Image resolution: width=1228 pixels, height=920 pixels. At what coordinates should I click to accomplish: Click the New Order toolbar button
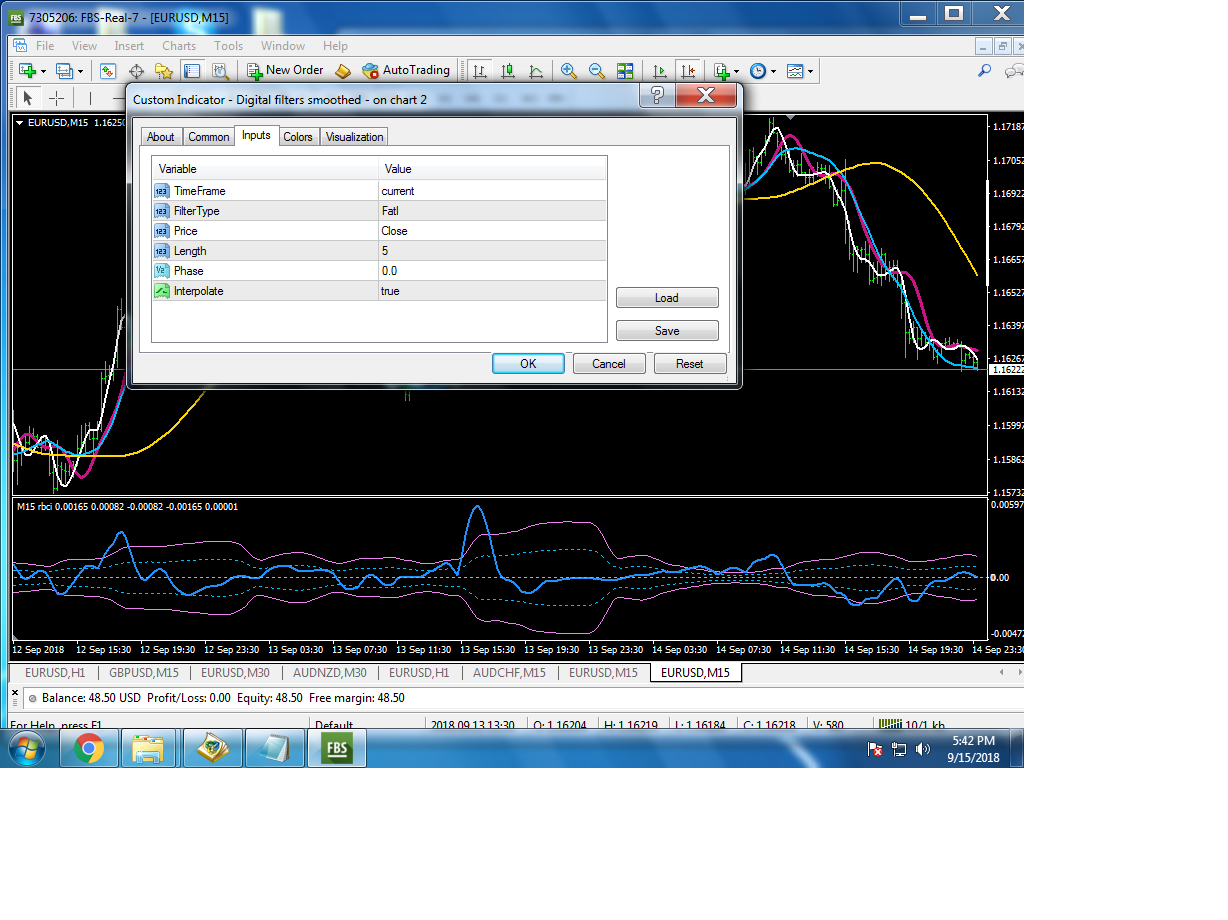[286, 70]
